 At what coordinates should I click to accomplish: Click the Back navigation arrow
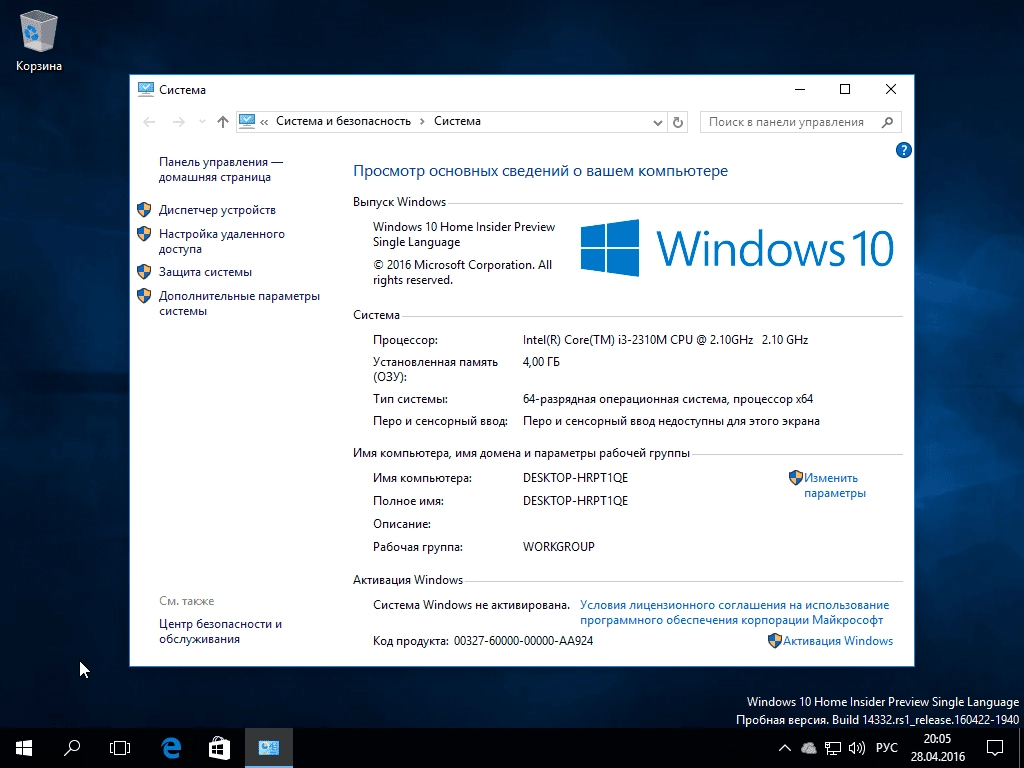(149, 121)
